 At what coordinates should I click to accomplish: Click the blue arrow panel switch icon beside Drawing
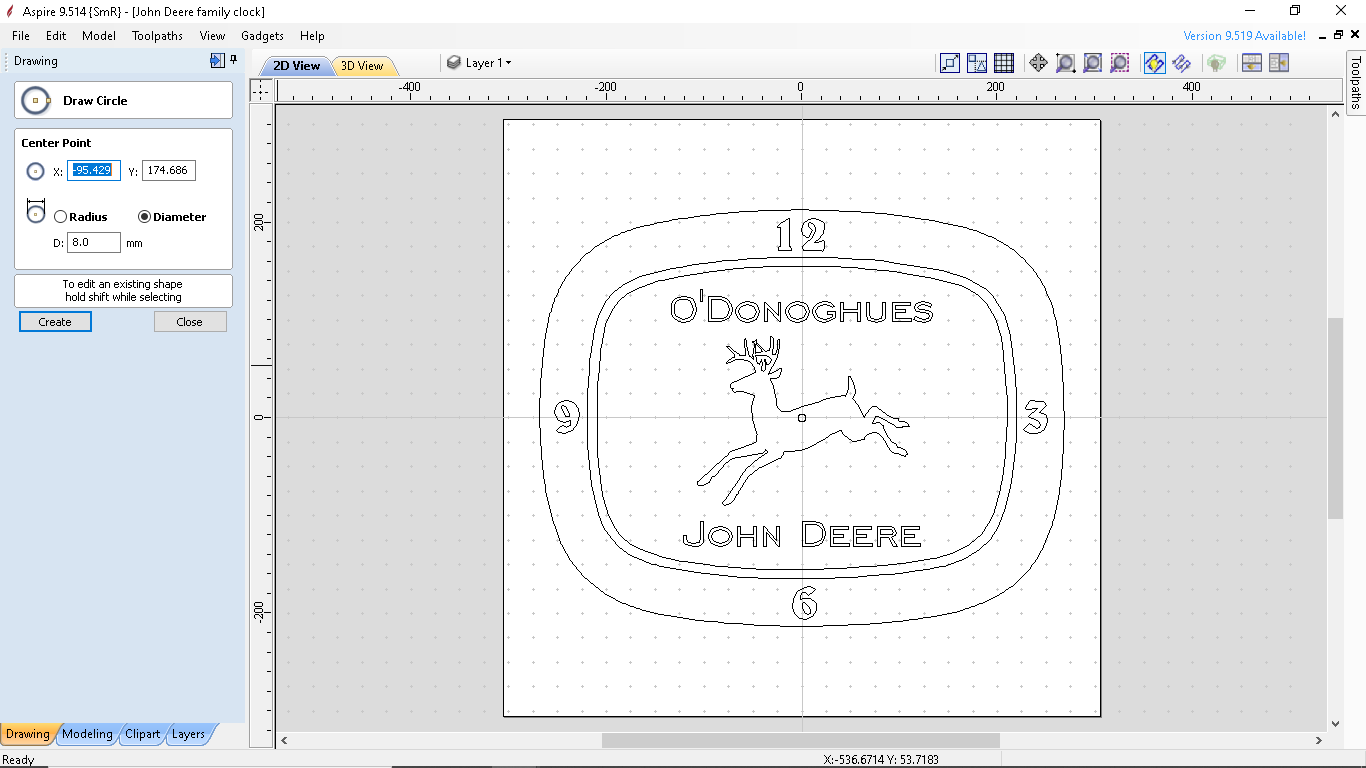217,61
